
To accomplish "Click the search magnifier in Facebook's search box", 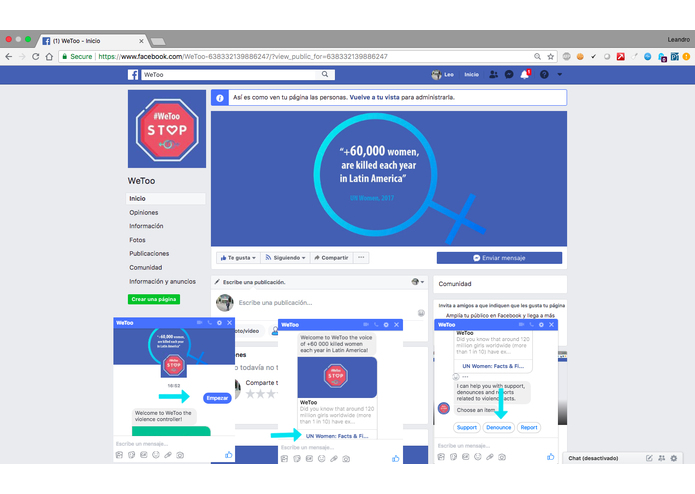I will tap(325, 74).
